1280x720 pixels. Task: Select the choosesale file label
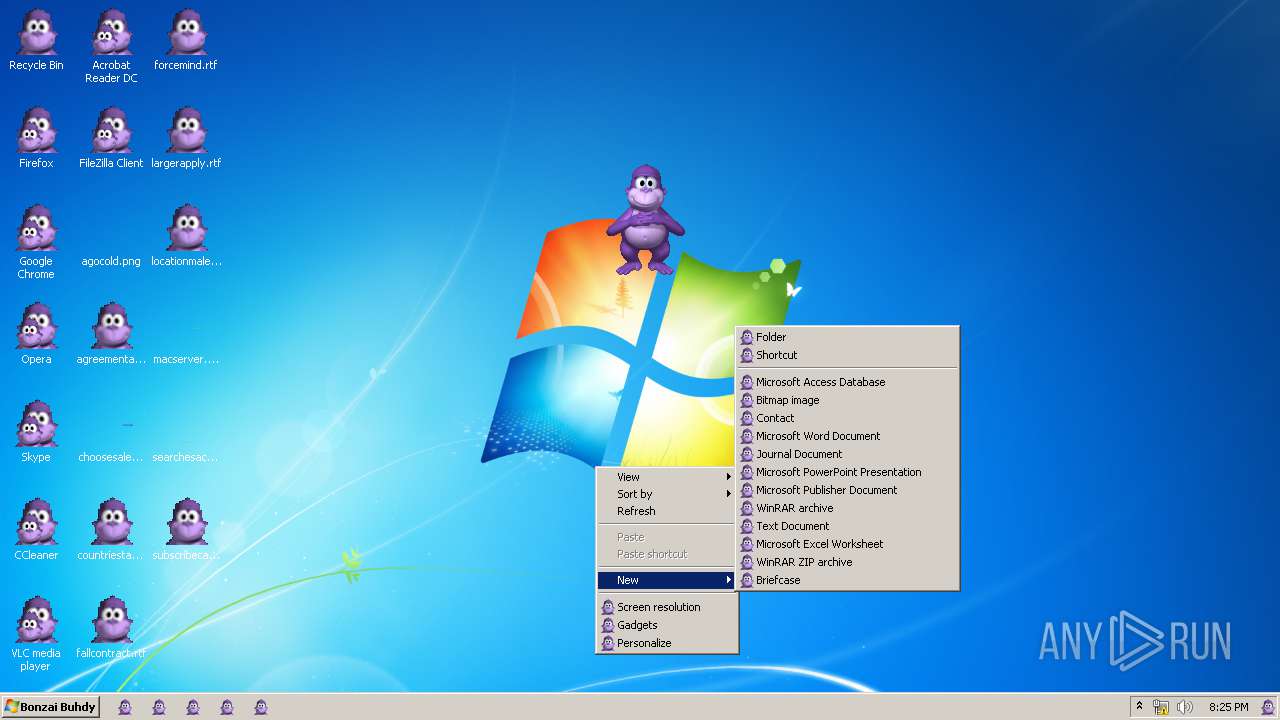[x=111, y=458]
